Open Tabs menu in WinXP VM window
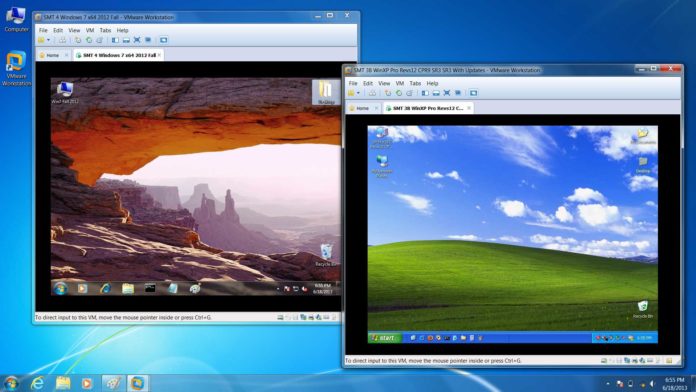The height and width of the screenshot is (392, 696). (x=415, y=83)
